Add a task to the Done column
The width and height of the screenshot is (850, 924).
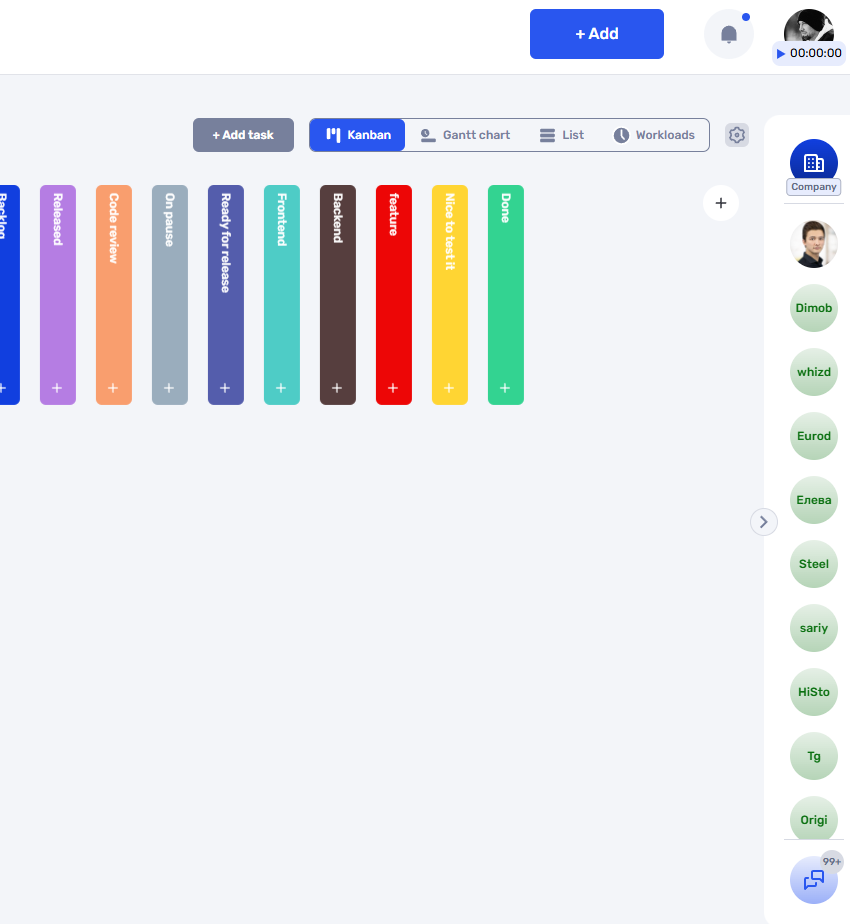coord(505,388)
